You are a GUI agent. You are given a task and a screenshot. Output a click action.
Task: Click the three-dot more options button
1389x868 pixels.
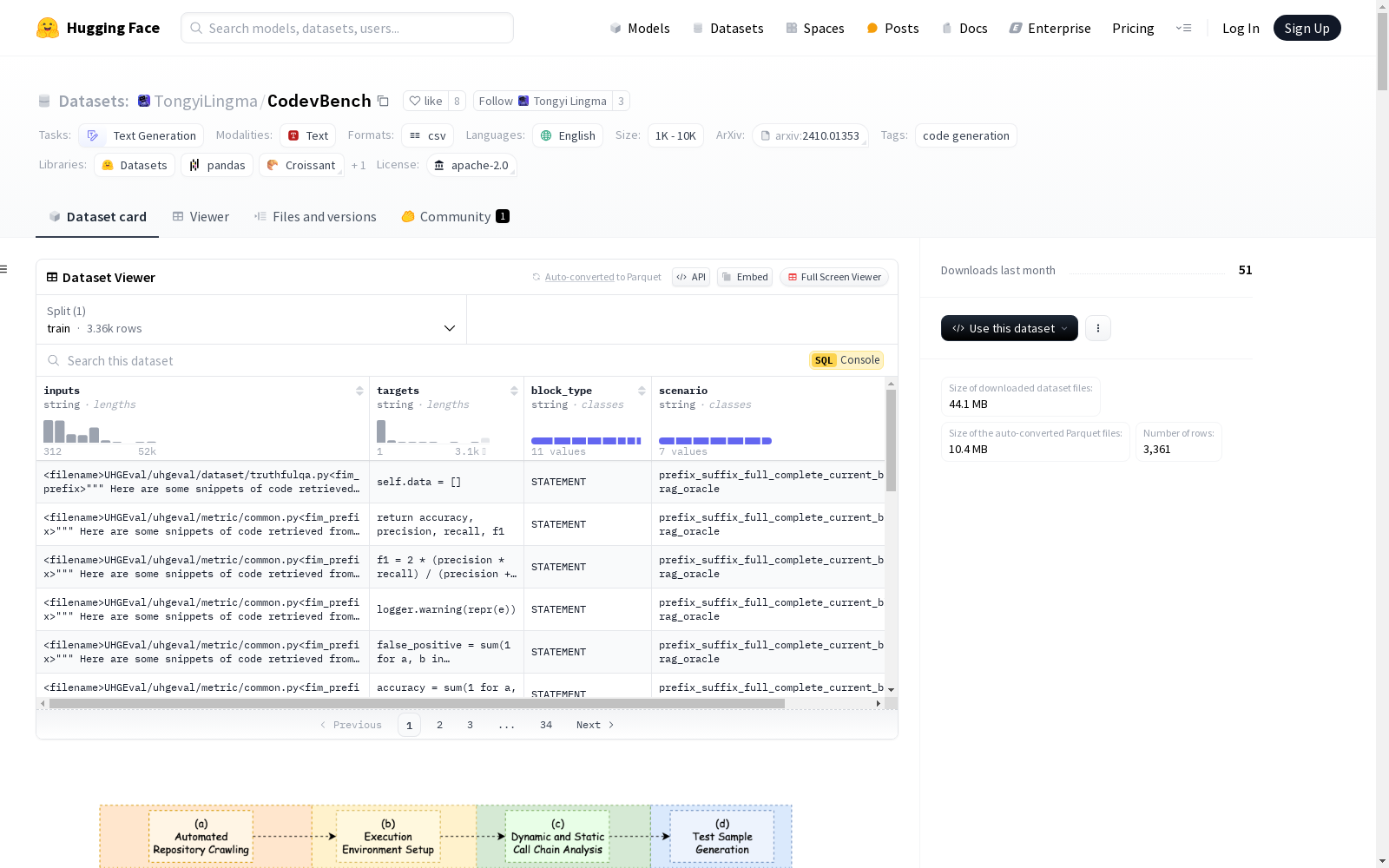coord(1098,328)
